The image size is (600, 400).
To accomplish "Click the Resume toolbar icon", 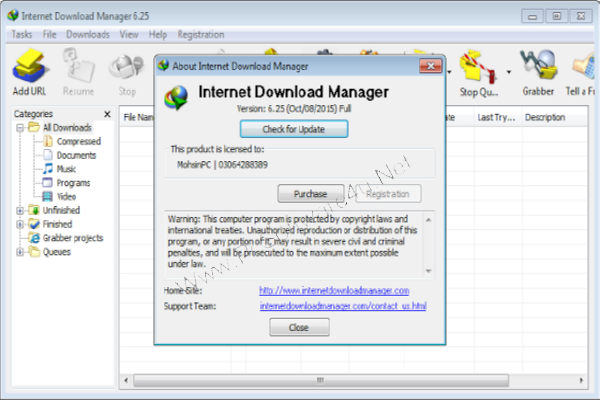I will [x=78, y=72].
